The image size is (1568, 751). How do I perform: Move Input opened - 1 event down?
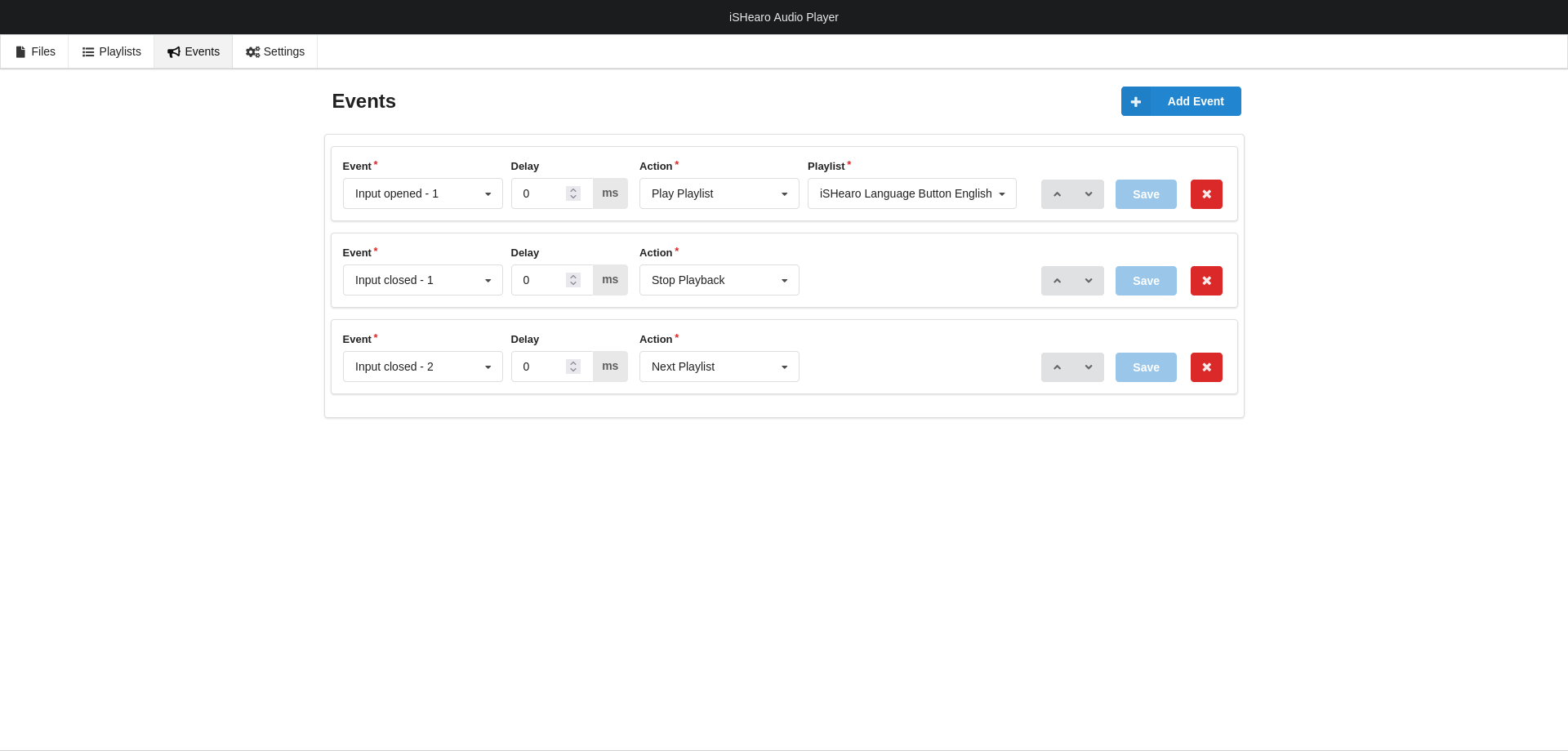(1088, 194)
